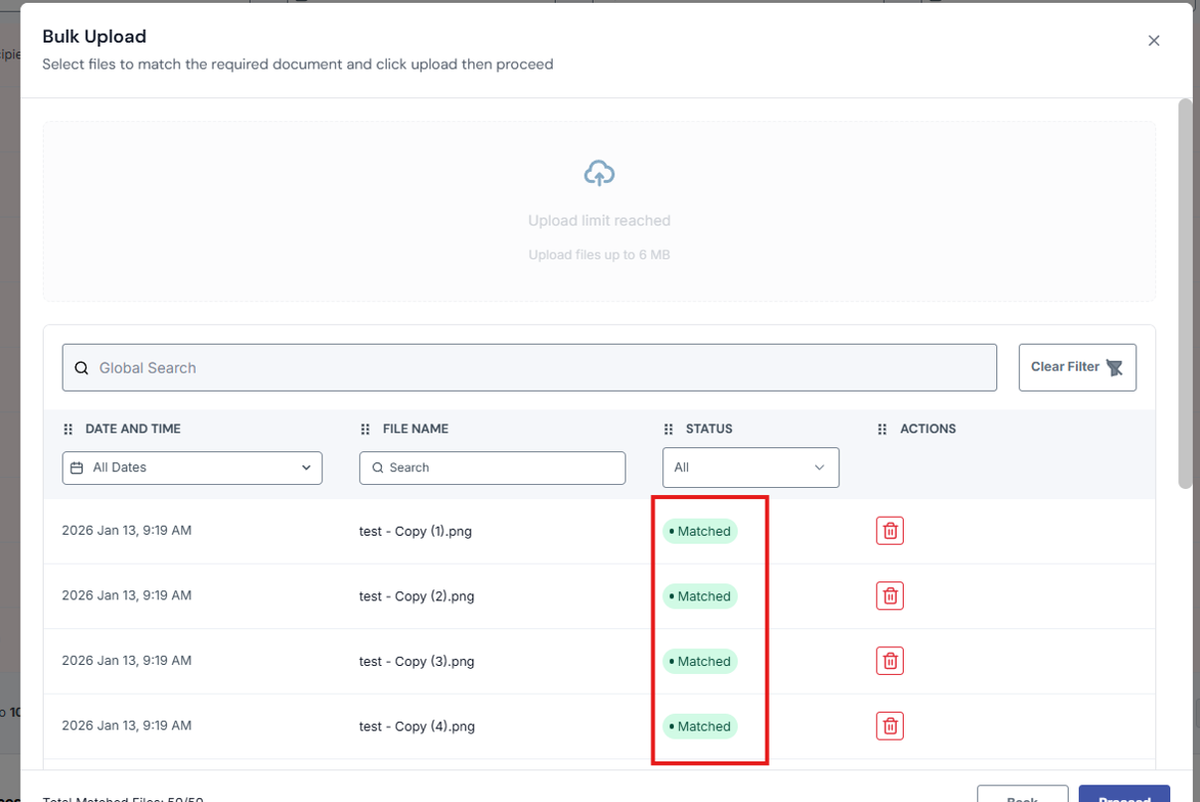Click the STATUS column header
The width and height of the screenshot is (1200, 802).
pos(709,429)
